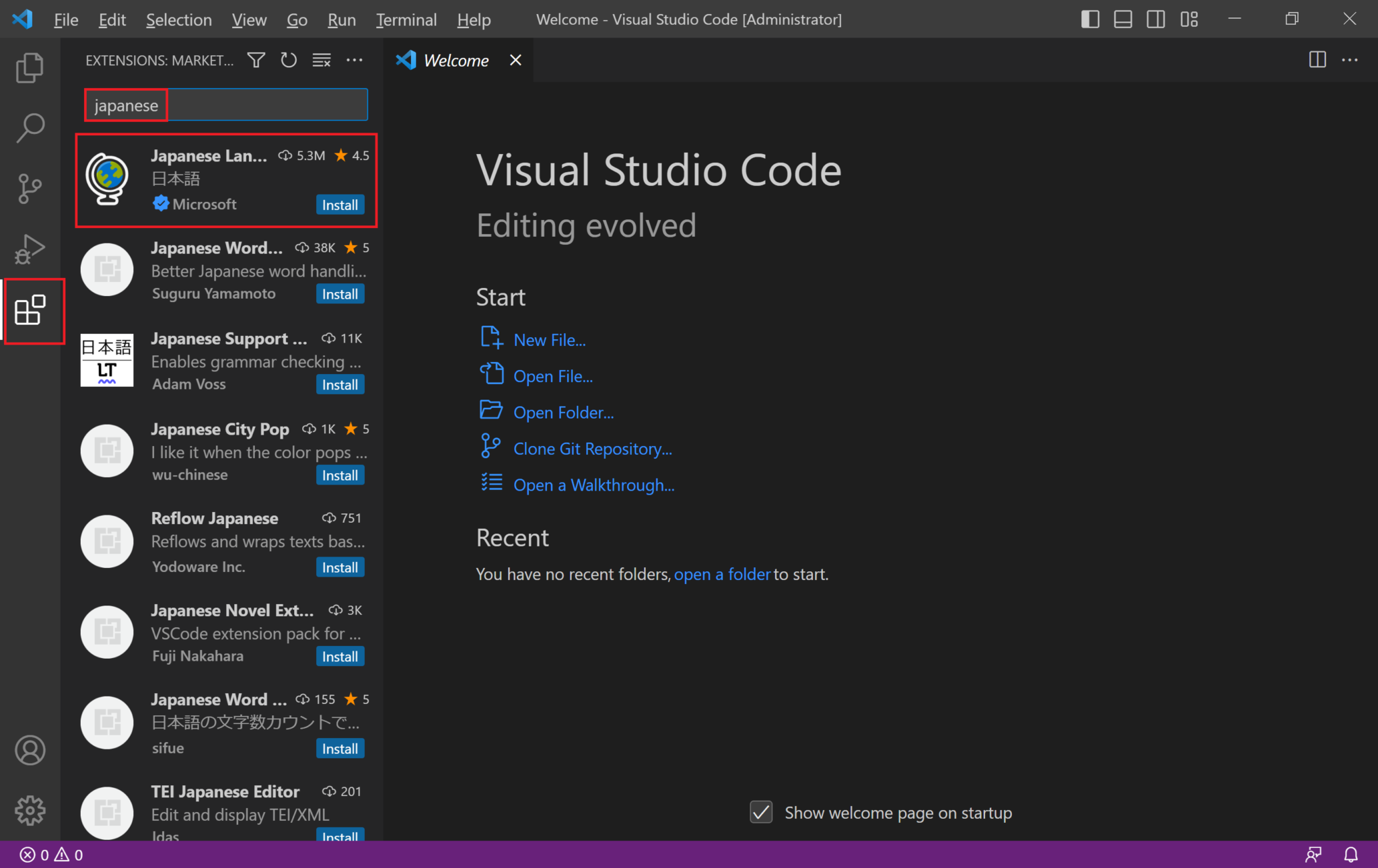Screen dimensions: 1378x868
Task: Open Extensions views and more actions menu
Action: (x=355, y=61)
